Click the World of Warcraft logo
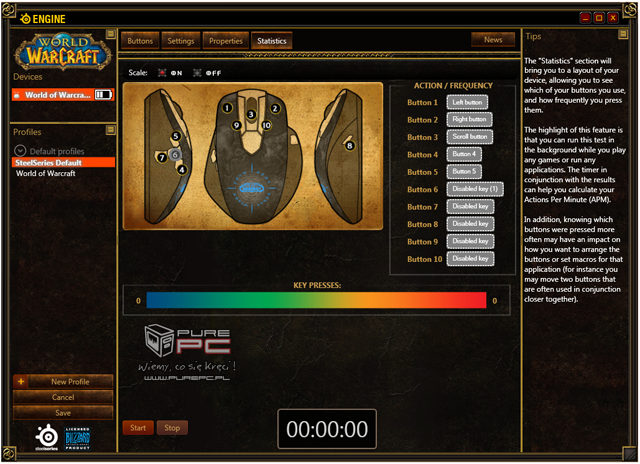Screen dimensions: 640x464 tap(62, 51)
